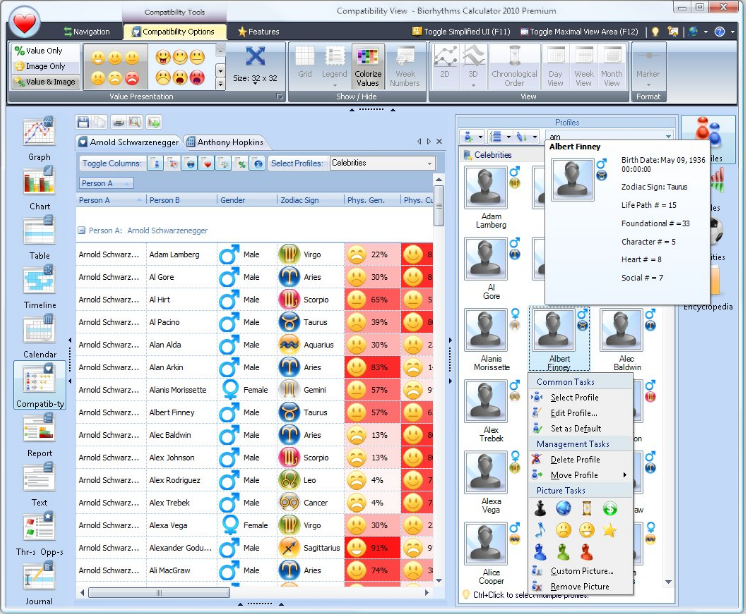The image size is (746, 614).
Task: Toggle Week Numbers display
Action: point(405,66)
